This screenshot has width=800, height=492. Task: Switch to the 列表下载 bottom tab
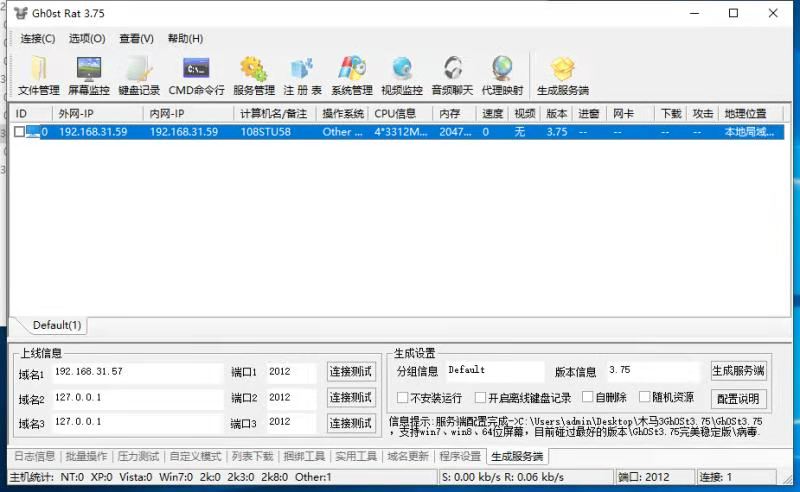[253, 456]
